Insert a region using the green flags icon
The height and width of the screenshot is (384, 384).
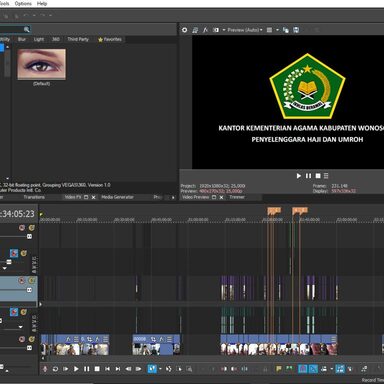click(289, 369)
